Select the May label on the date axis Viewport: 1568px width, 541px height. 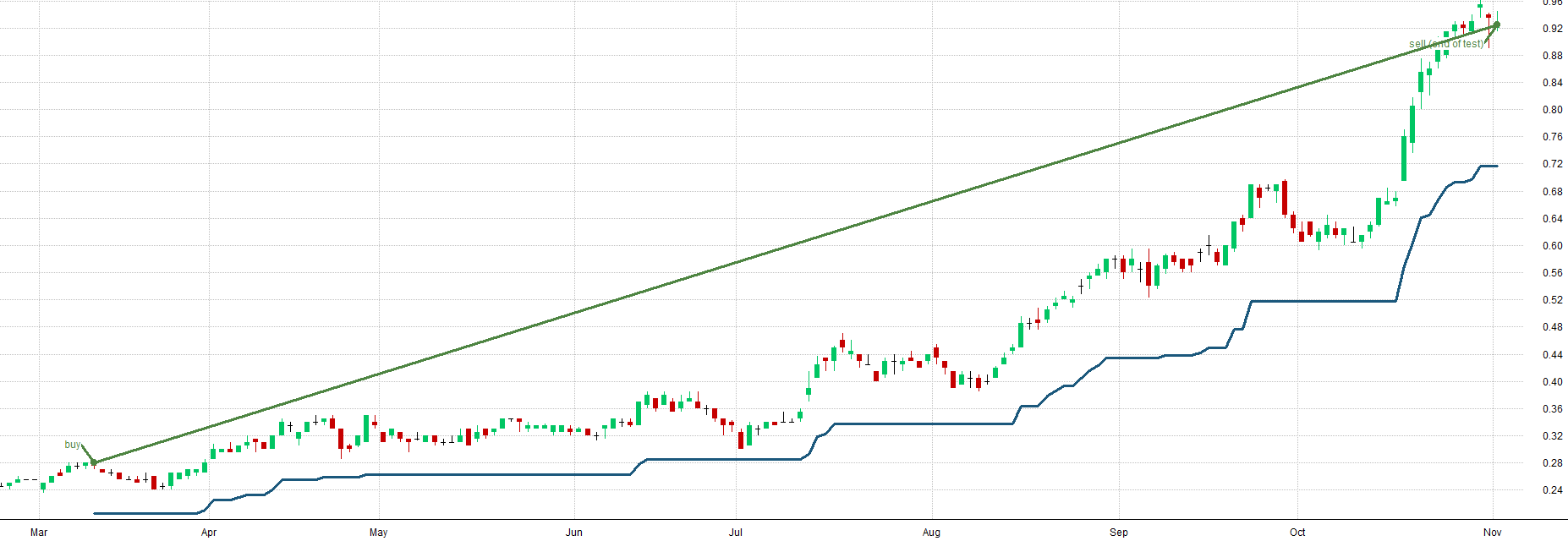(x=379, y=533)
